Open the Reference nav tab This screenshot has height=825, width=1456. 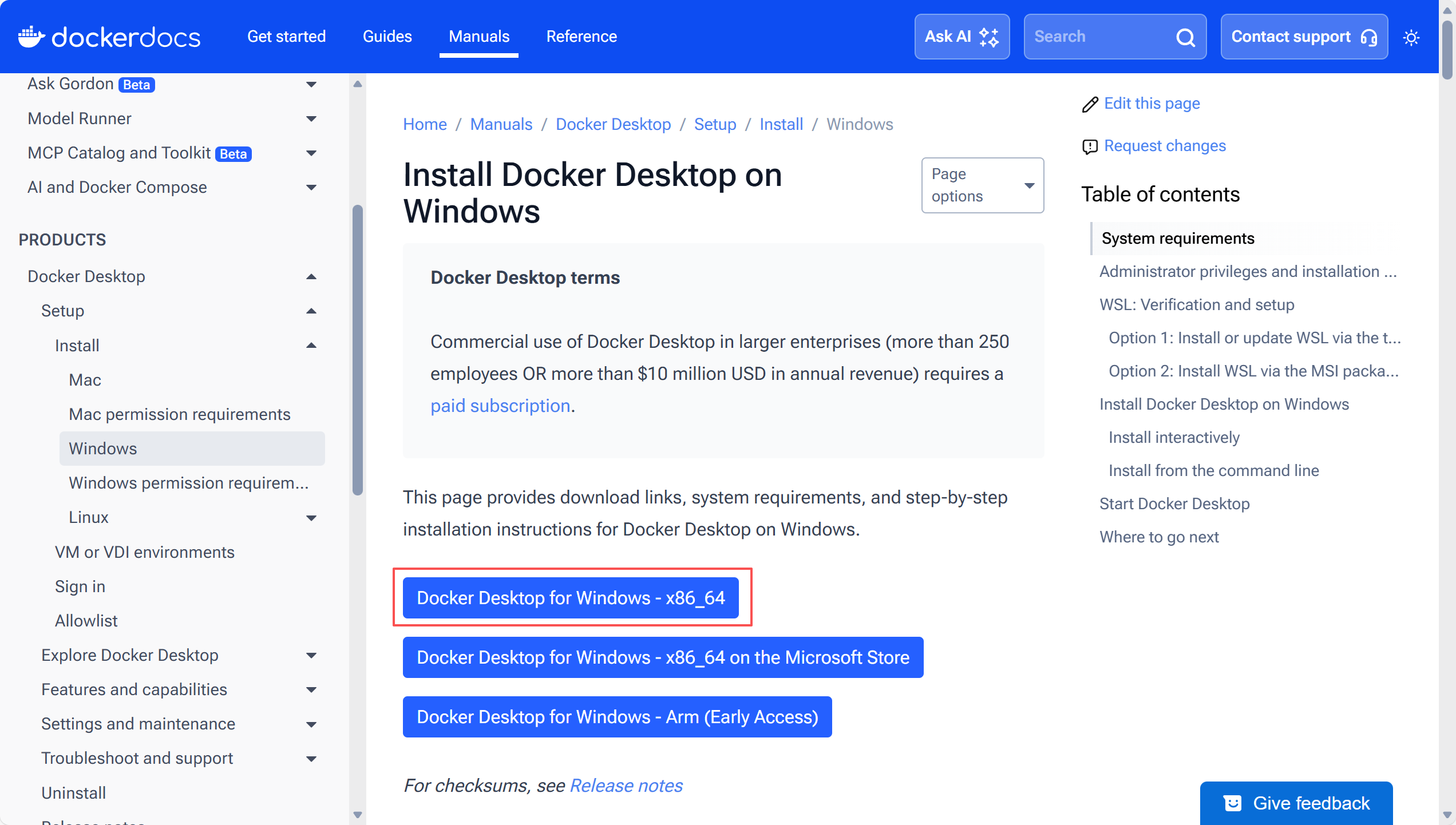(581, 37)
